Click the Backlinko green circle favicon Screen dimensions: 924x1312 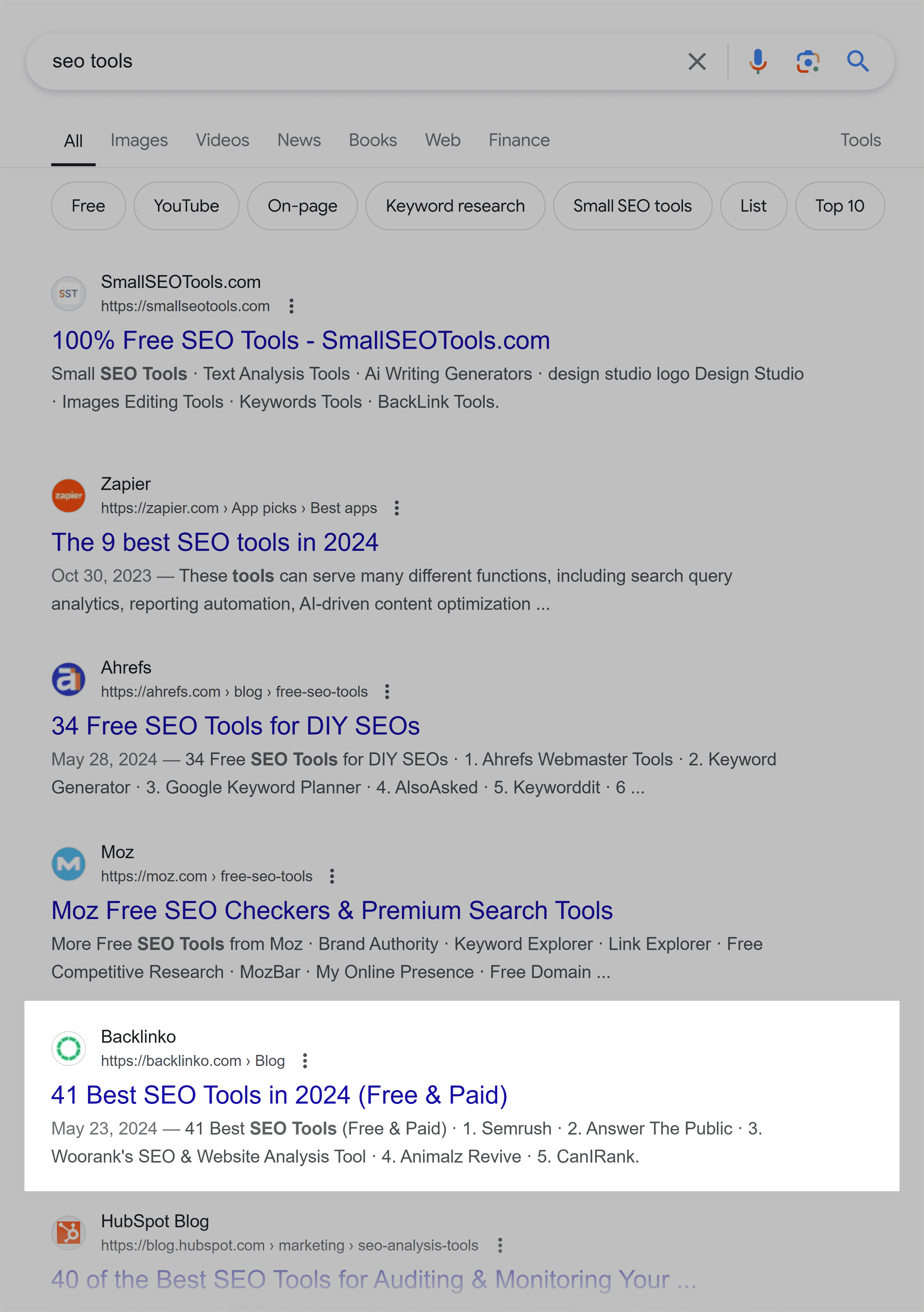[x=69, y=1048]
